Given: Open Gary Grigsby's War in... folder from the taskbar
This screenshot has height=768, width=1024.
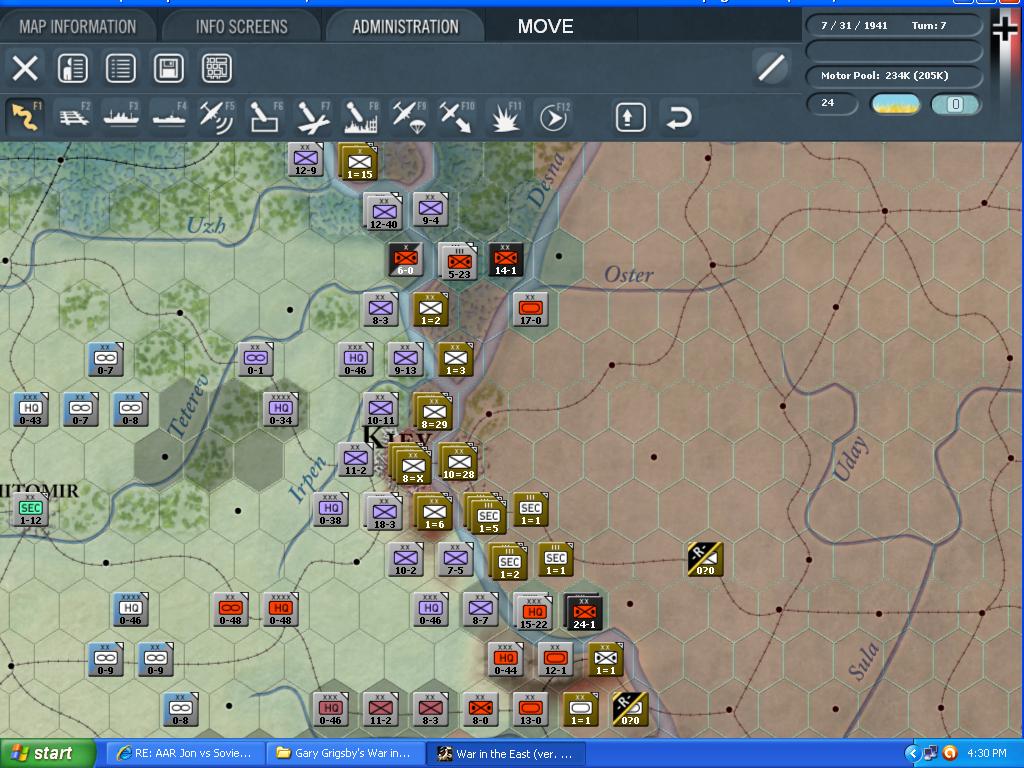Looking at the screenshot, I should click(345, 754).
